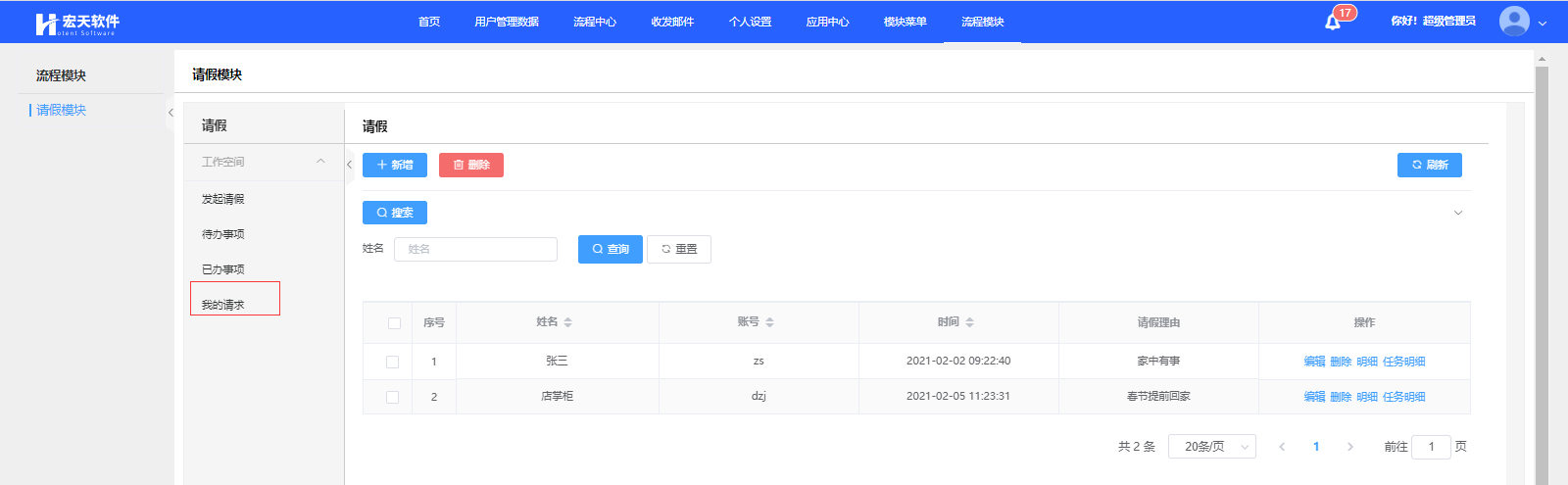Screen dimensions: 1568x485
Task: Select 待办事项 in the sidebar
Action: [223, 234]
